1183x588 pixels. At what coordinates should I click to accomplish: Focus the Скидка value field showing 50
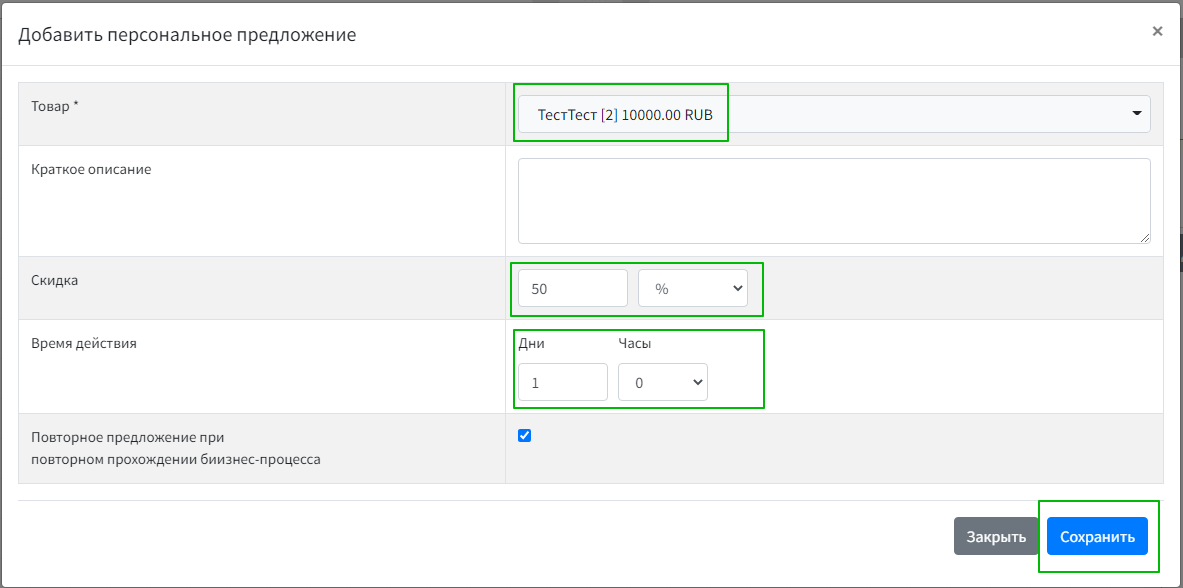pyautogui.click(x=572, y=288)
